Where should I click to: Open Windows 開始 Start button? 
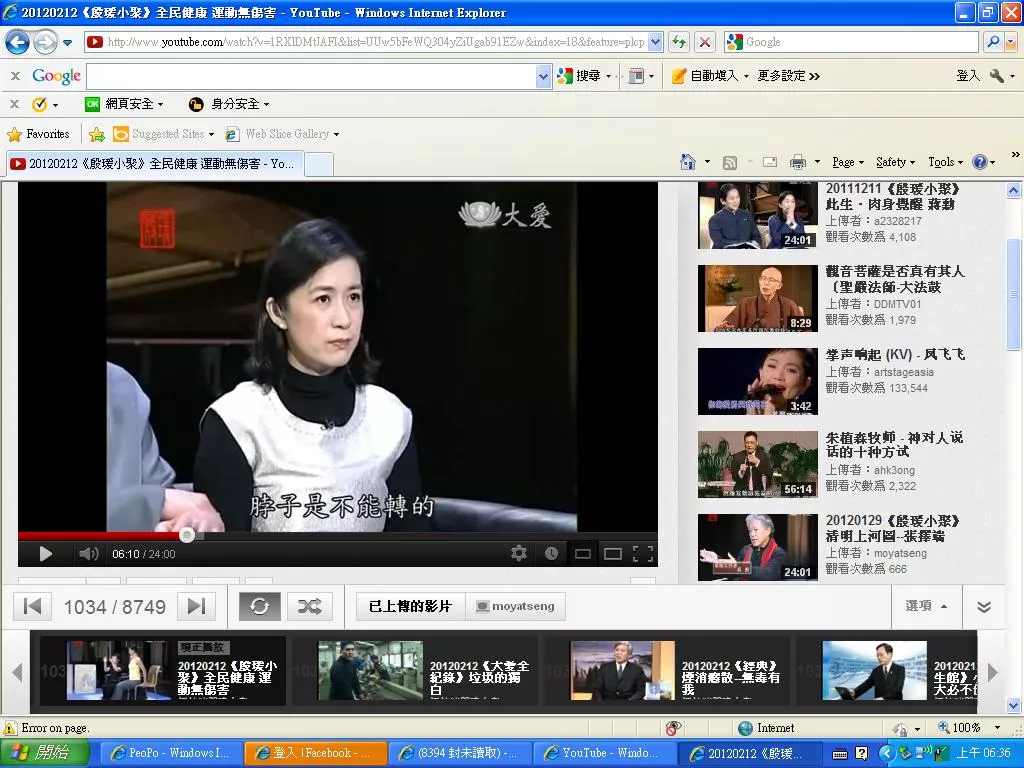pyautogui.click(x=44, y=753)
